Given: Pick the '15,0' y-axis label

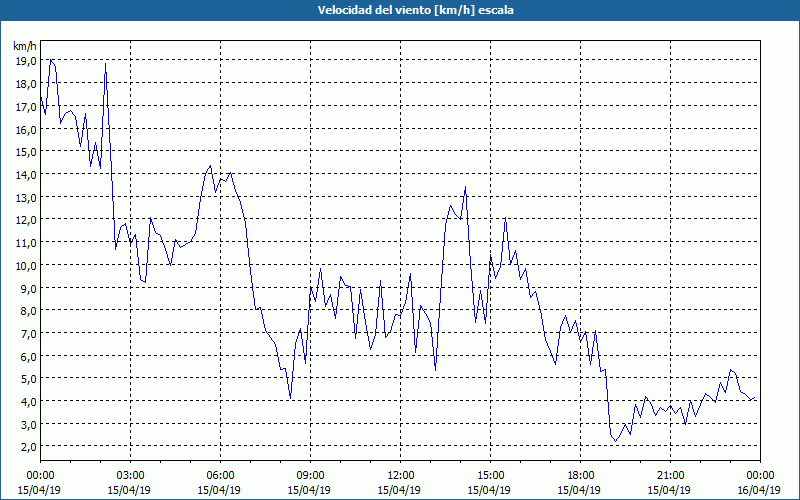Looking at the screenshot, I should coord(27,152).
